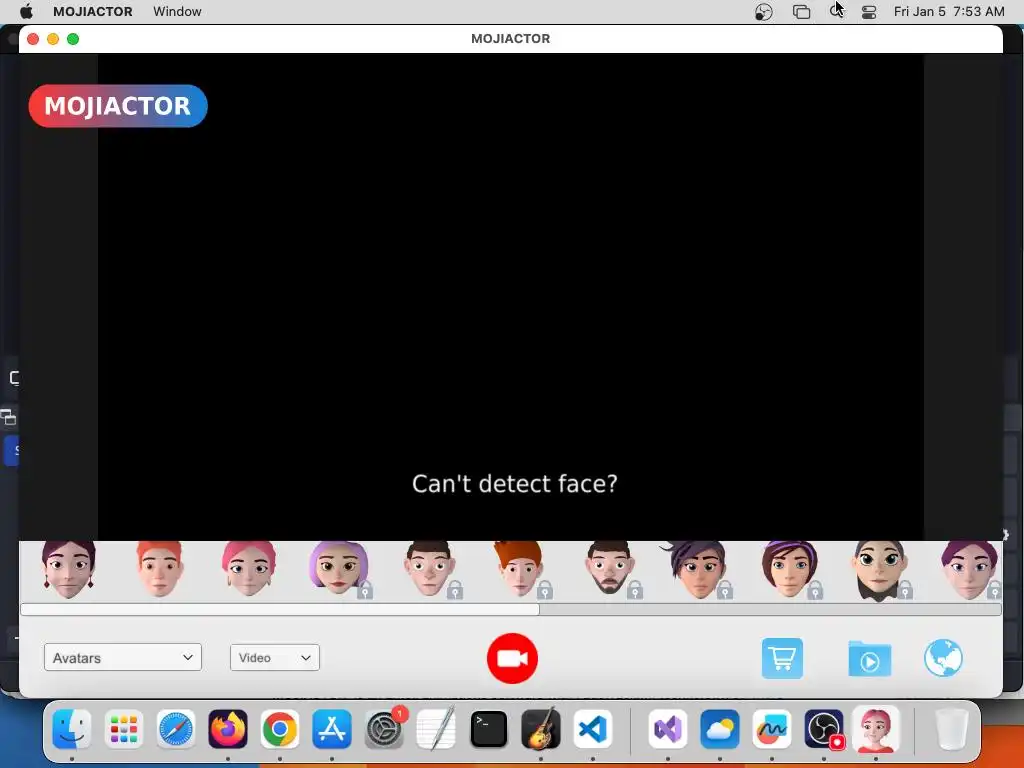Viewport: 1024px width, 768px height.
Task: Open Freeform from the Dock
Action: pos(772,729)
